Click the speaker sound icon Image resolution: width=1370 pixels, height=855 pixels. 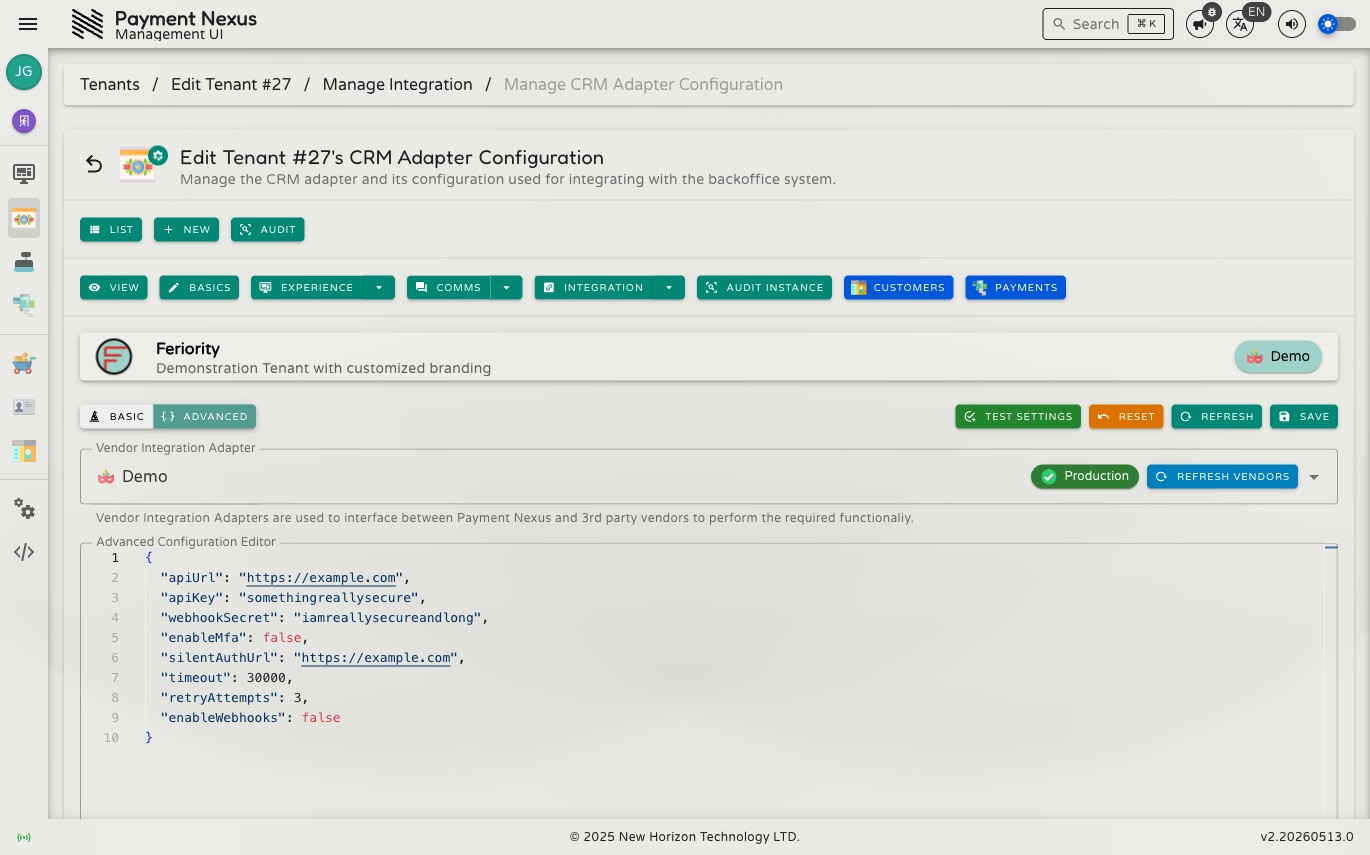coord(1292,24)
